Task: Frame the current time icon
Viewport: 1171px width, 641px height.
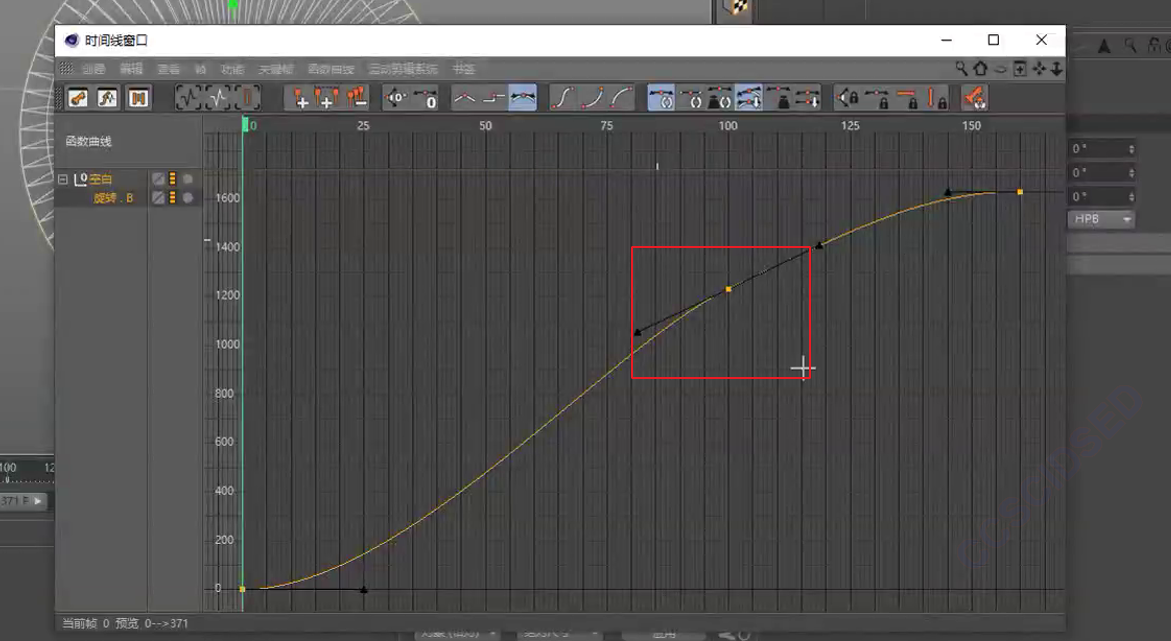Action: coord(247,98)
